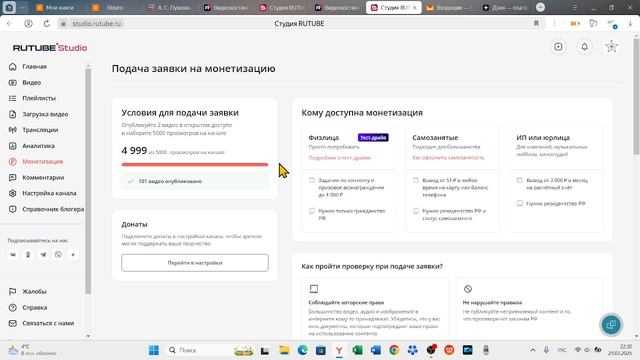Click the Монетизация sidebar icon
Image resolution: width=640 pixels, height=360 pixels.
pos(13,162)
